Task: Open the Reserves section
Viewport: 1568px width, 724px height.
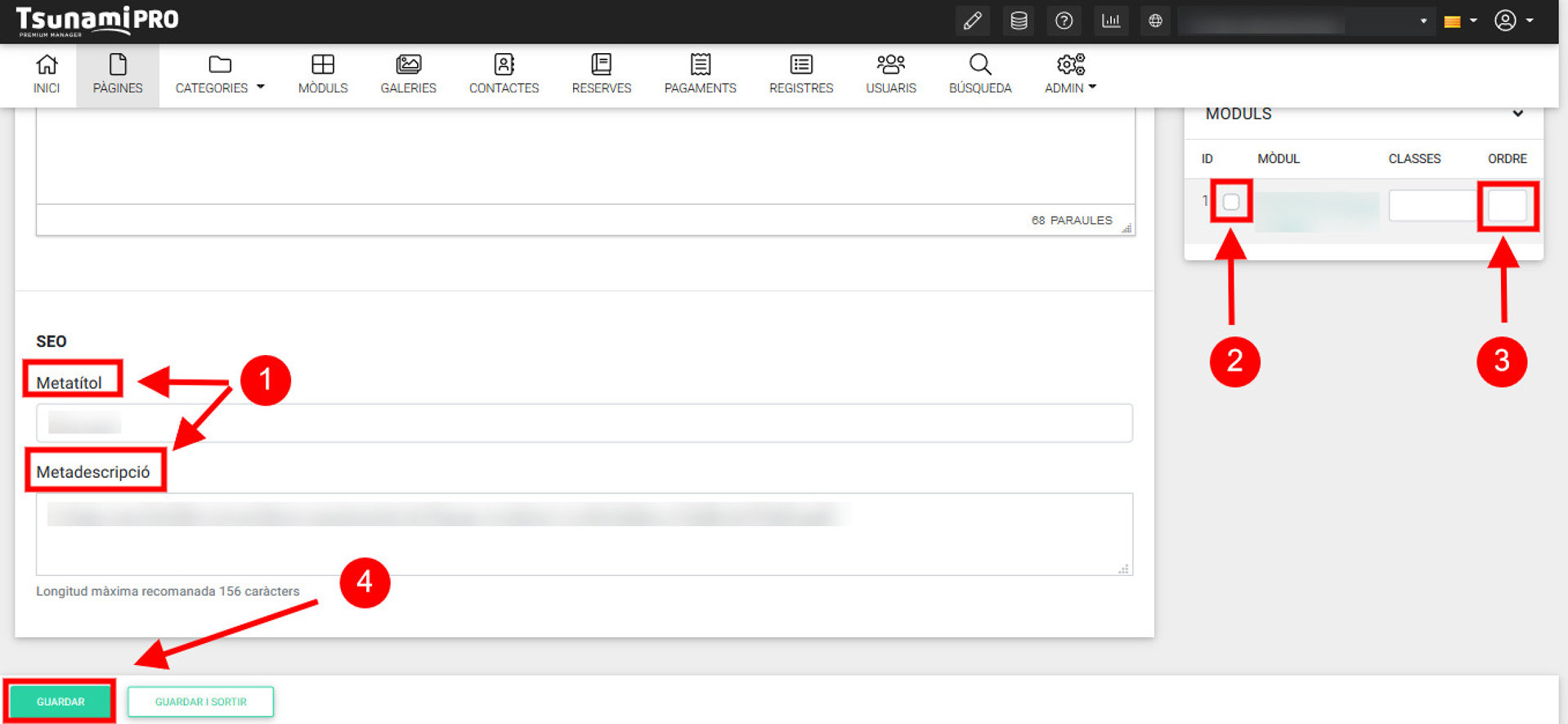Action: [x=601, y=74]
